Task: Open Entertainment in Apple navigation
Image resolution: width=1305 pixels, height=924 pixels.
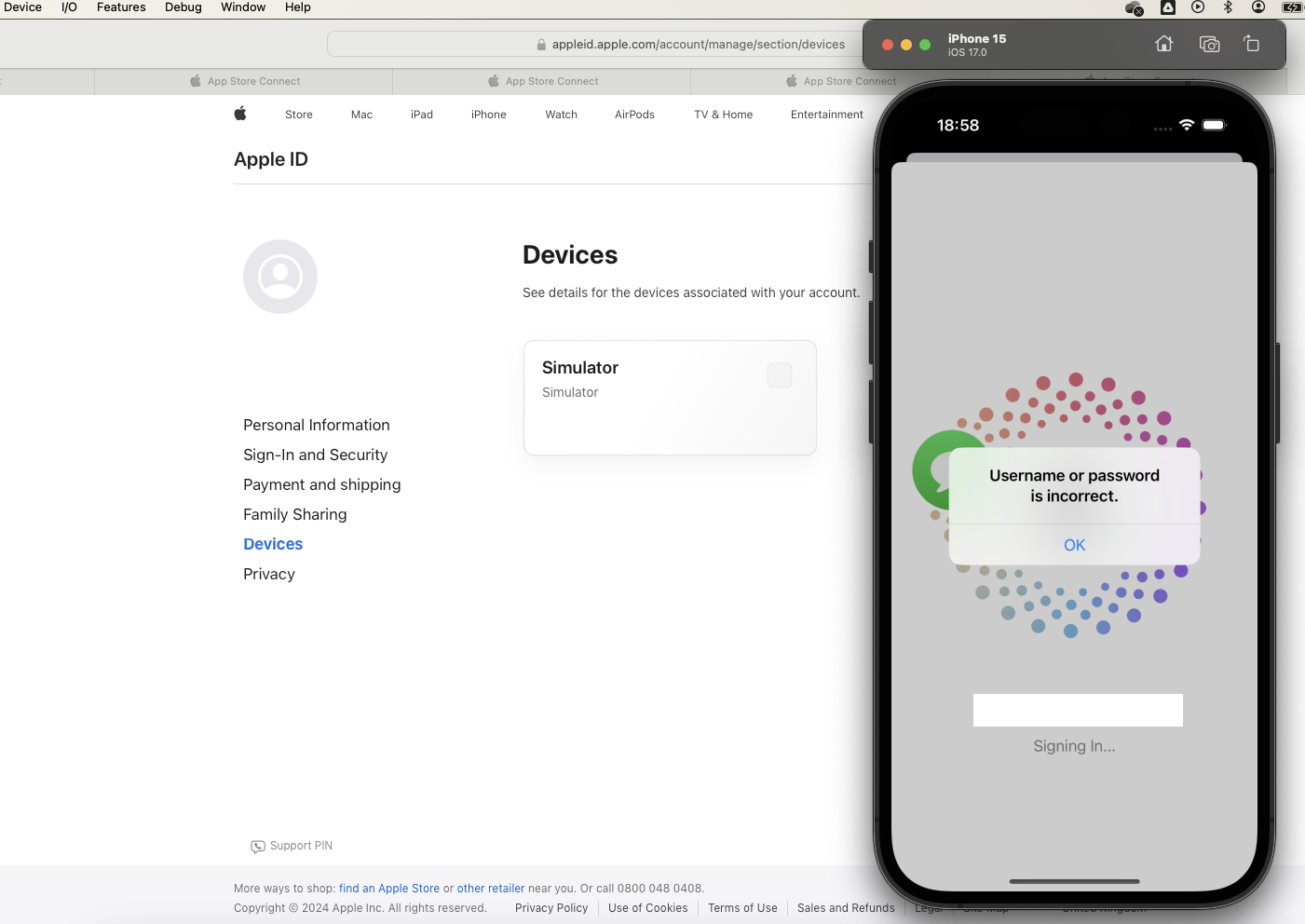Action: 827,115
